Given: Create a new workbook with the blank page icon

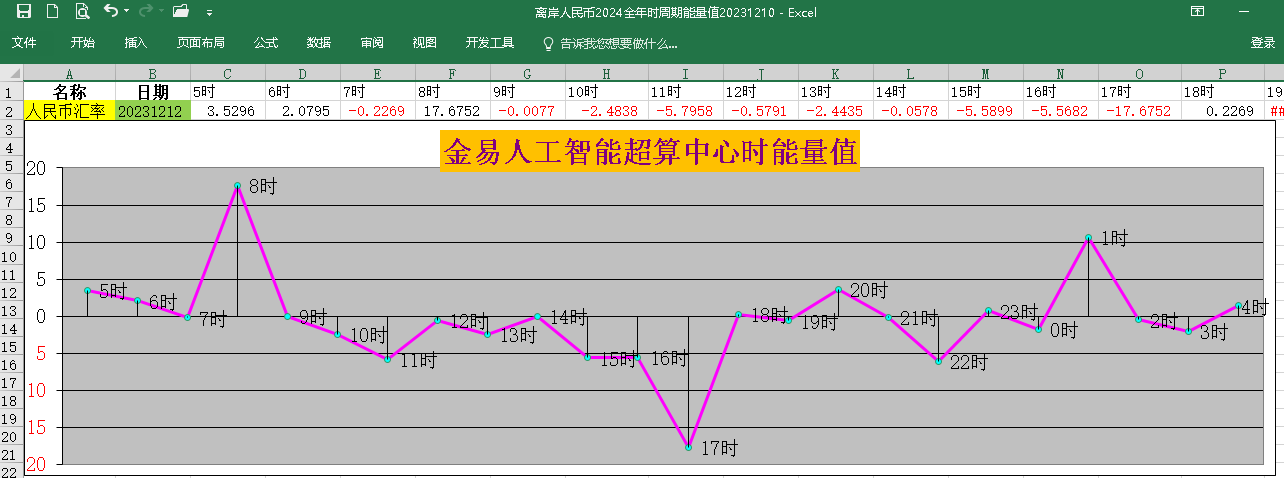Looking at the screenshot, I should point(53,12).
